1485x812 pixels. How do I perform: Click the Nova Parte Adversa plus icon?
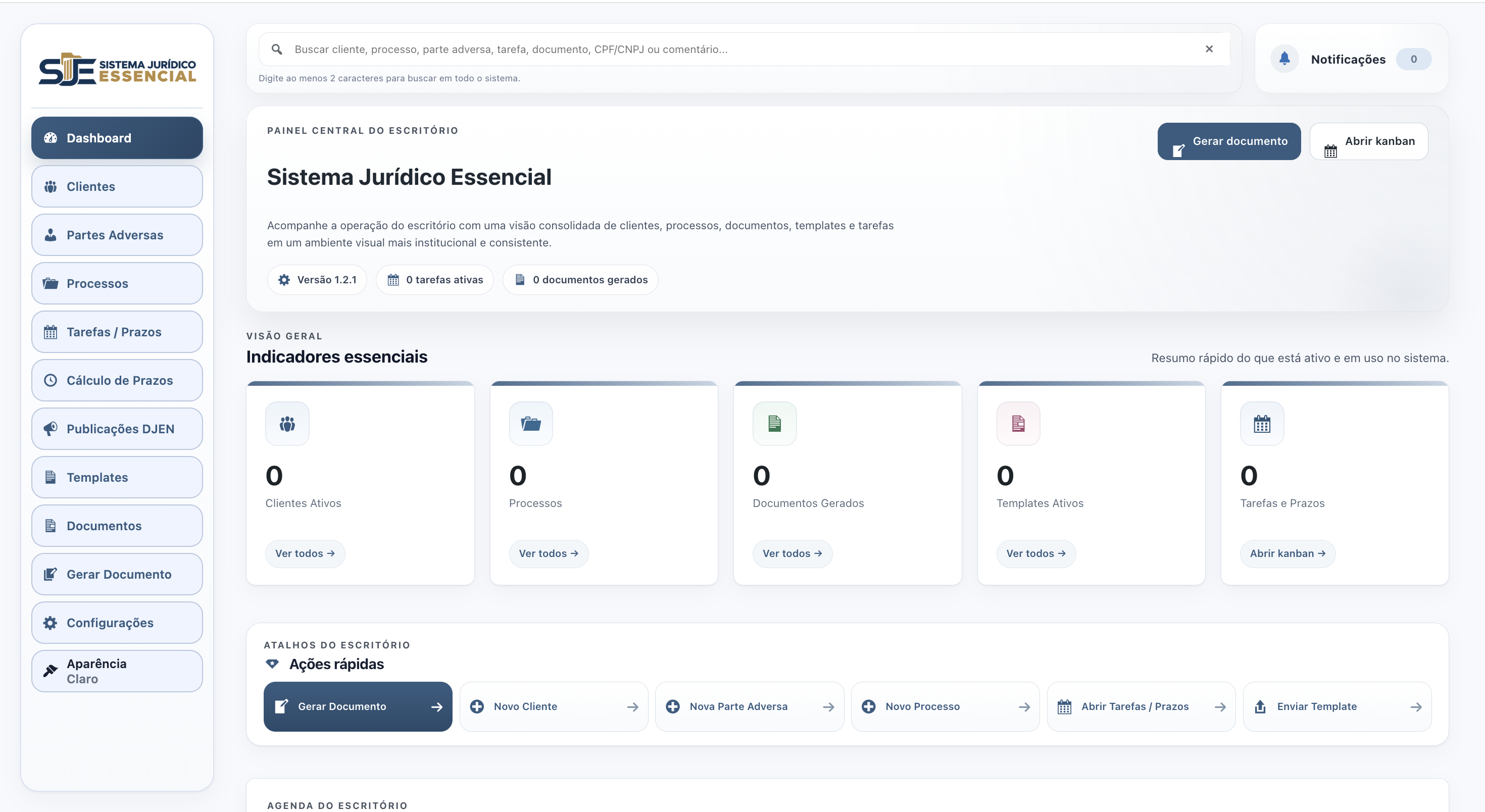pyautogui.click(x=673, y=706)
